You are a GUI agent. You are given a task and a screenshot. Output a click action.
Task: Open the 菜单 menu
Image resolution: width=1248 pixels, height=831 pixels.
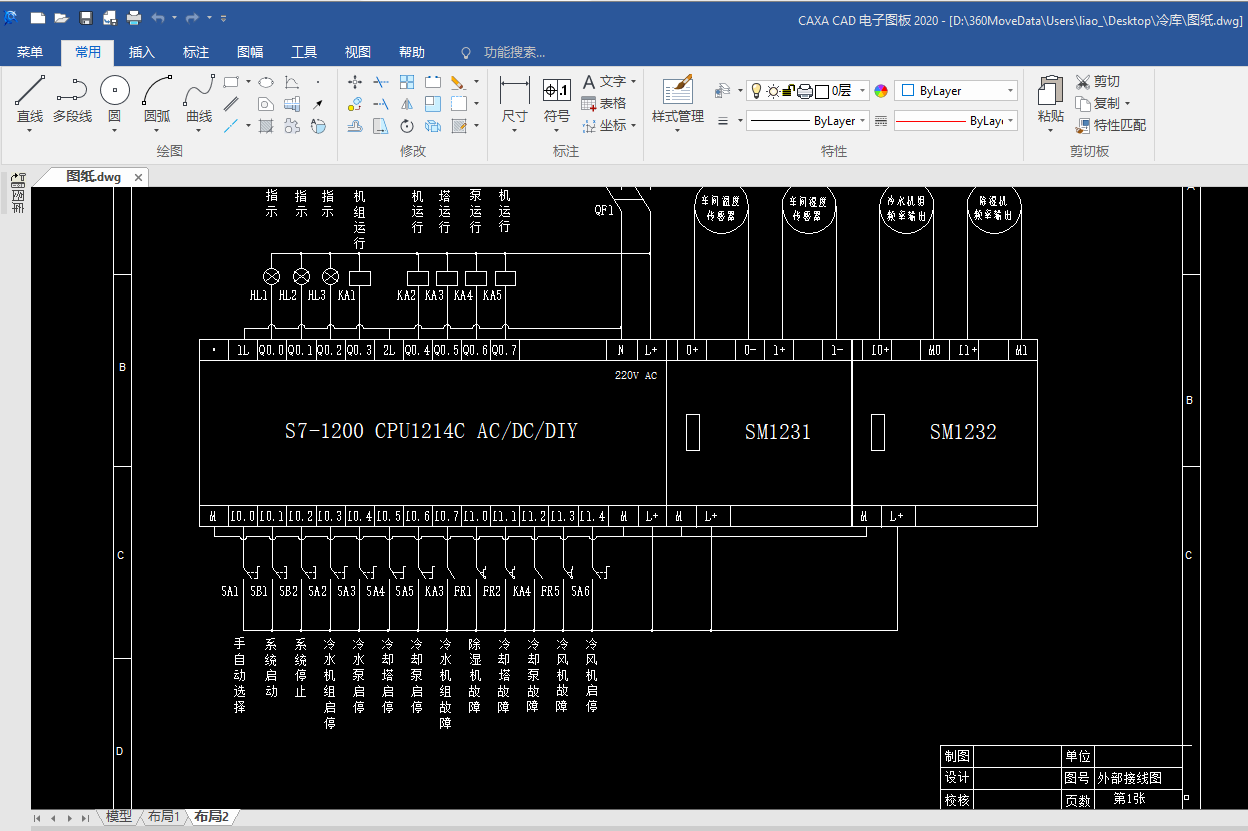pyautogui.click(x=30, y=52)
